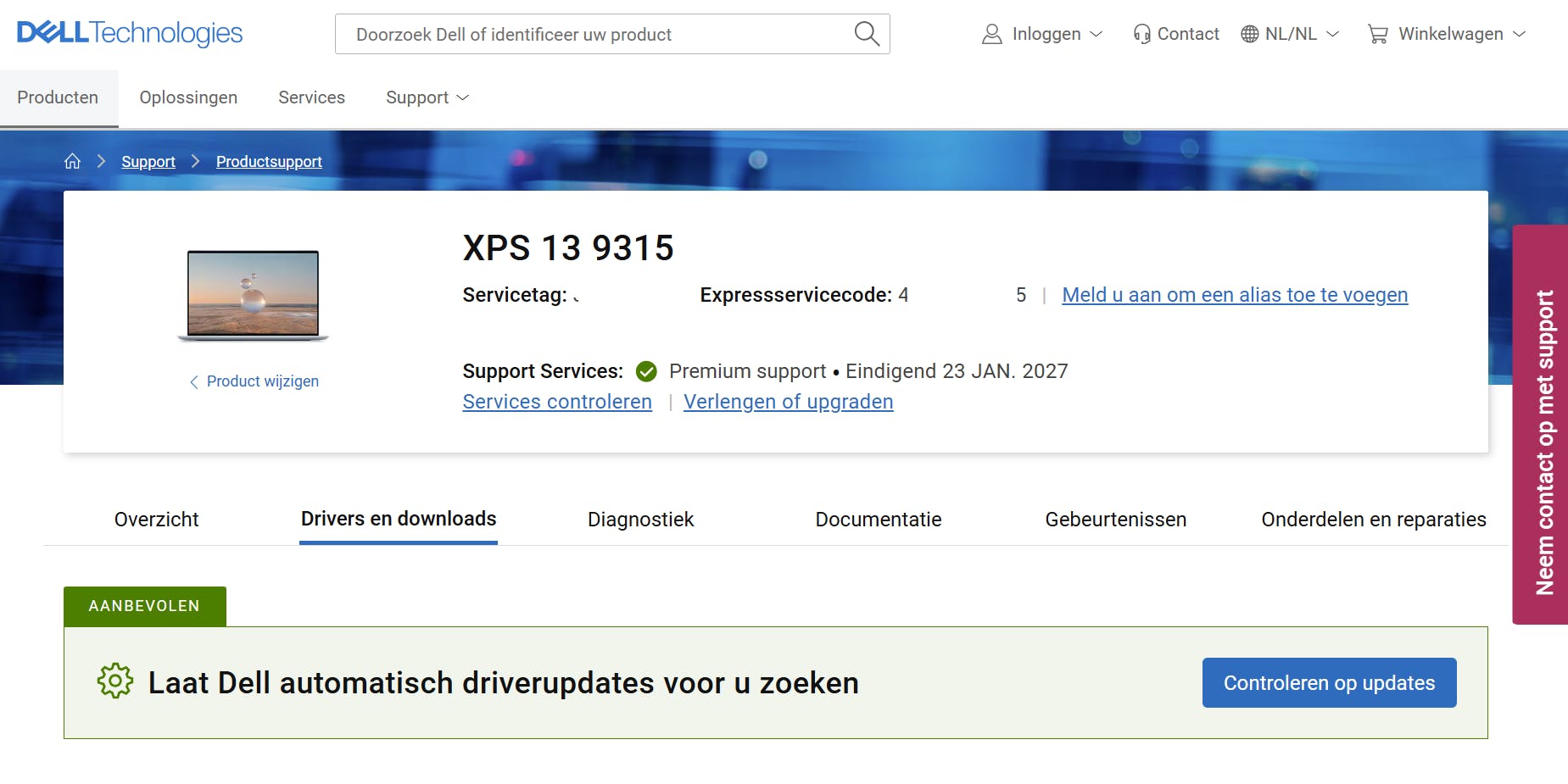Click the search magnifier icon
The width and height of the screenshot is (1568, 784).
pyautogui.click(x=867, y=34)
